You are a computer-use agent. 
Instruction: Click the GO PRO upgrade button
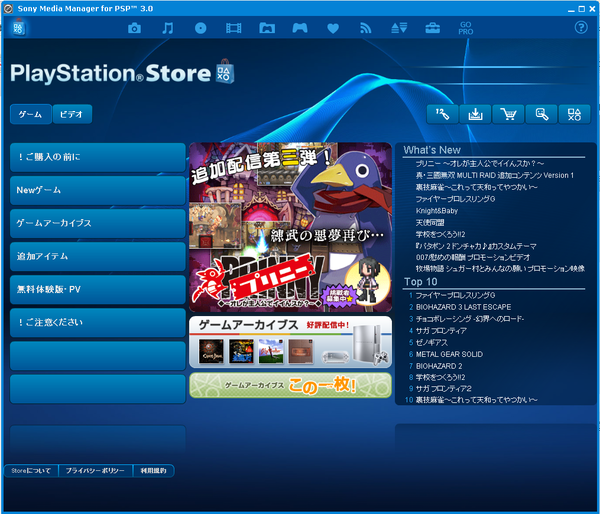tap(466, 28)
